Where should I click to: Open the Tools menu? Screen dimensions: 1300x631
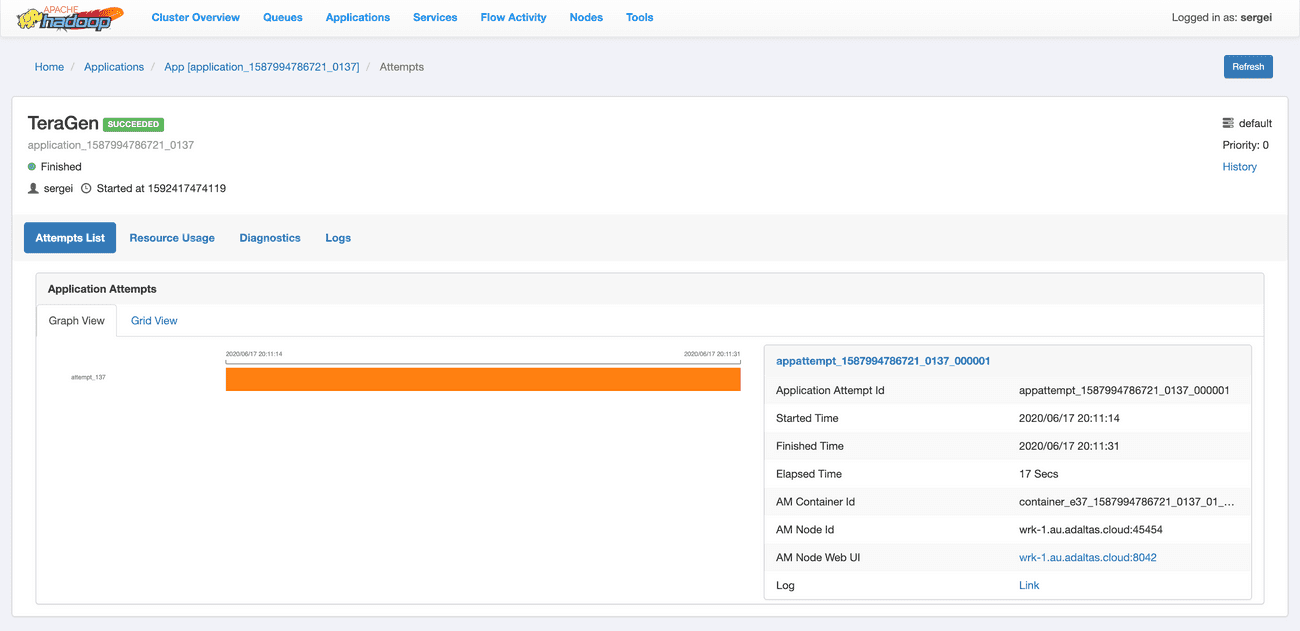639,18
